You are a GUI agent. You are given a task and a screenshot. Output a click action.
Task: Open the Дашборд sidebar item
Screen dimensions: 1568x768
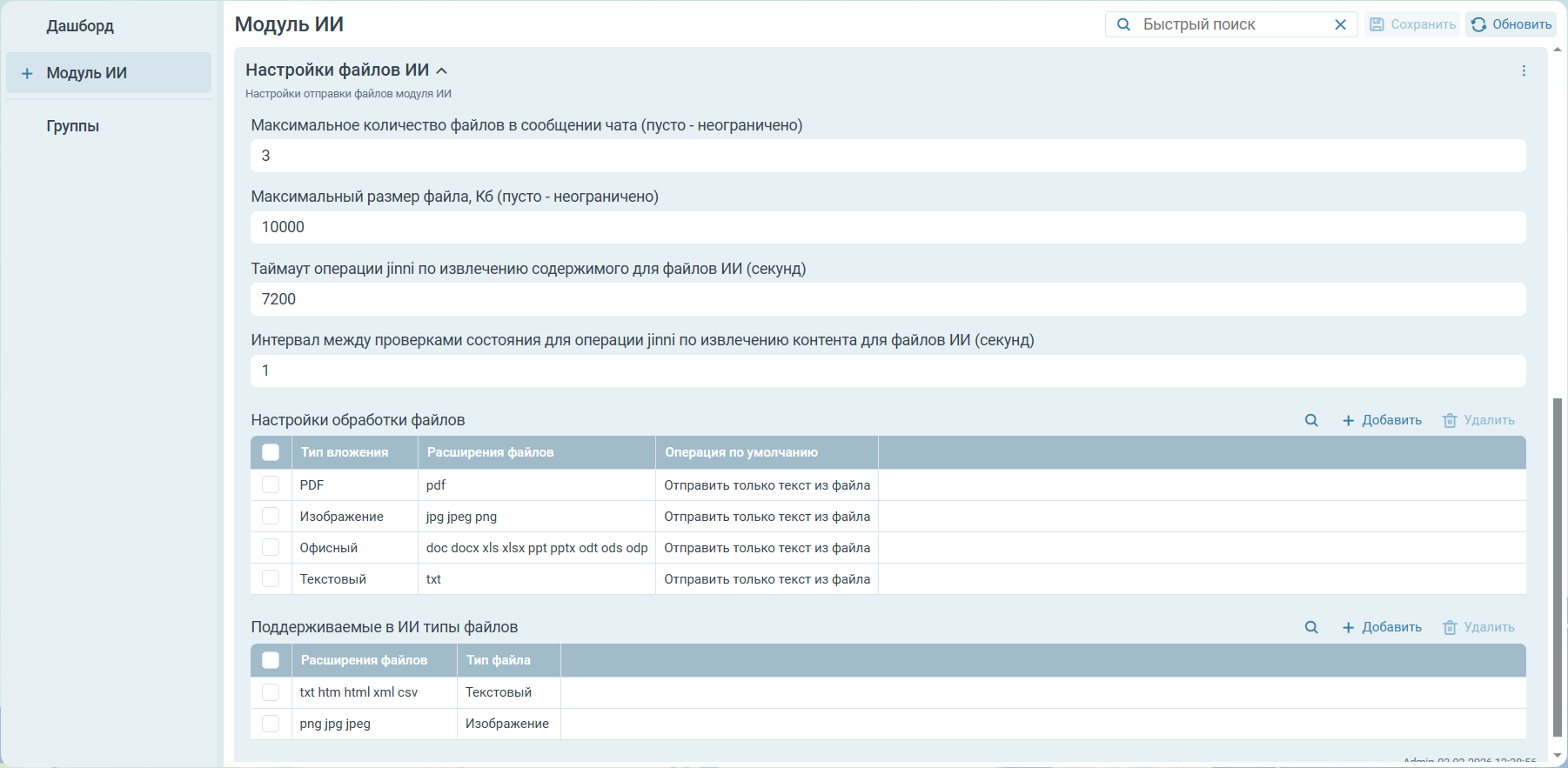click(x=80, y=26)
